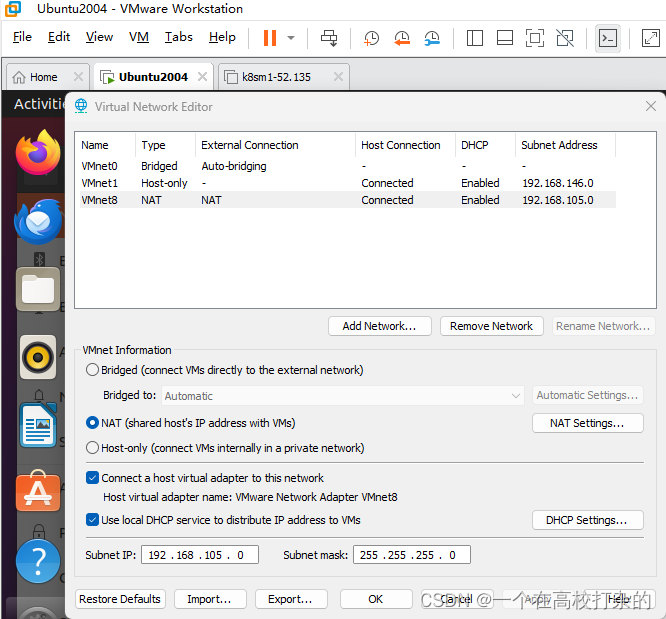Screen dimensions: 666x619
Task: Select the VMnet0 network row
Action: click(347, 166)
